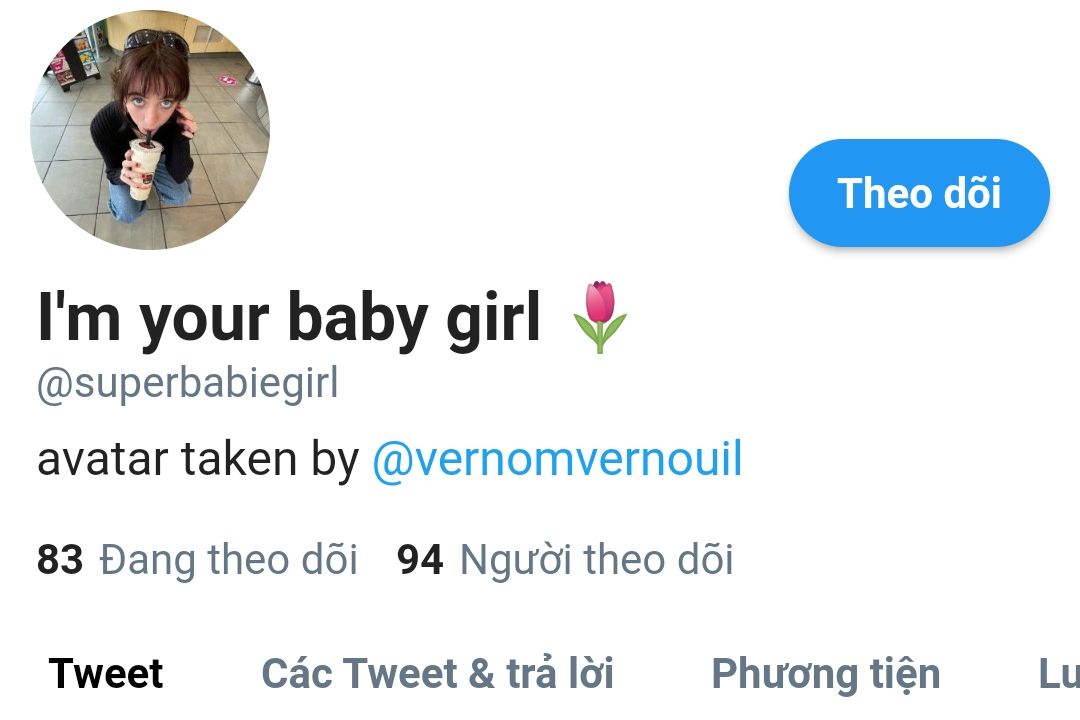The image size is (1080, 720).
Task: Click the Người theo dõi label
Action: 596,559
